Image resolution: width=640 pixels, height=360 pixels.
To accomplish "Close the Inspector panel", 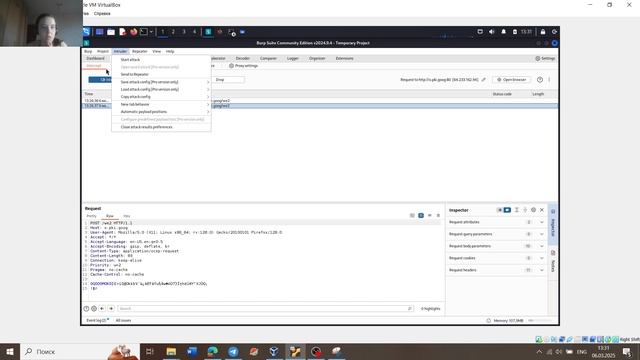I will tap(542, 210).
